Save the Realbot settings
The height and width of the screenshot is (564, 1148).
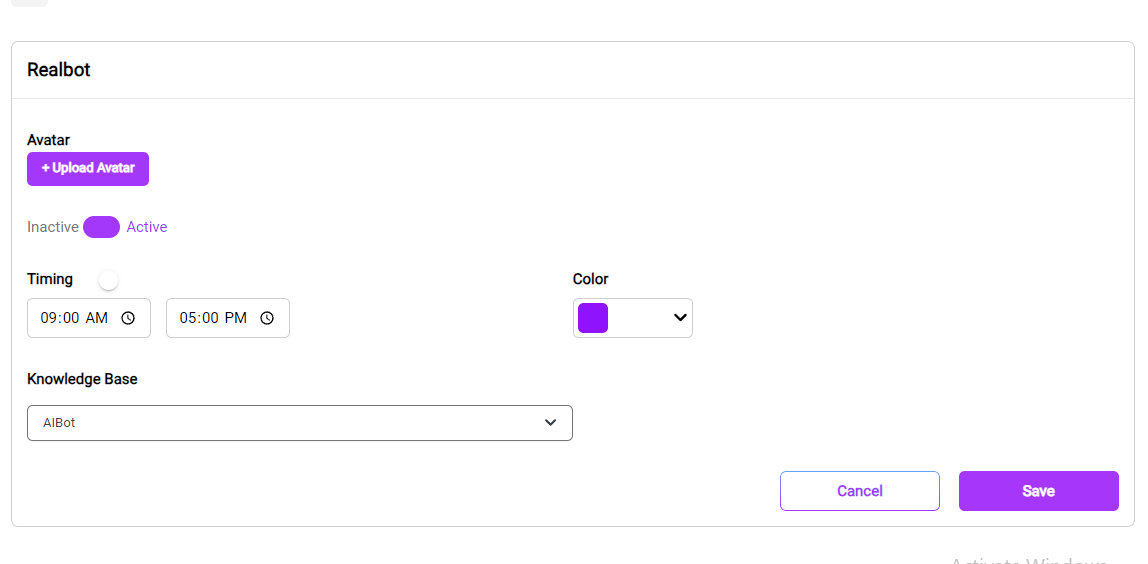tap(1038, 491)
